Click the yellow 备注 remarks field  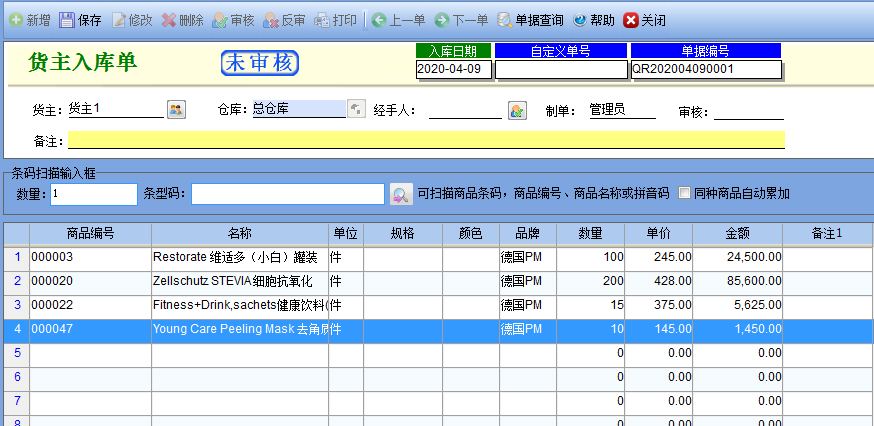point(425,141)
